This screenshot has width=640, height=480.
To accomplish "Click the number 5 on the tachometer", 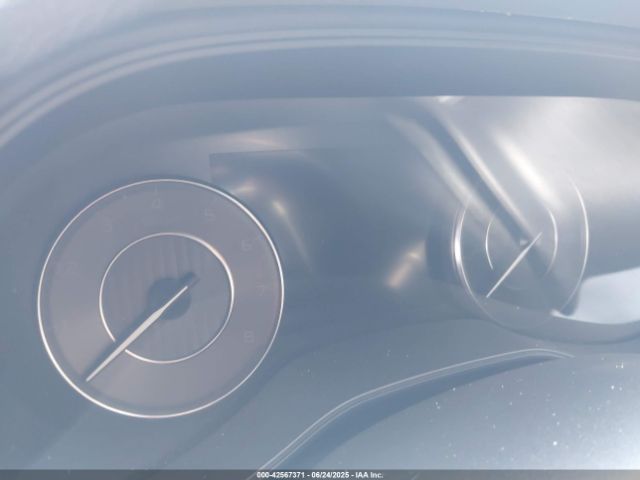I will 209,214.
